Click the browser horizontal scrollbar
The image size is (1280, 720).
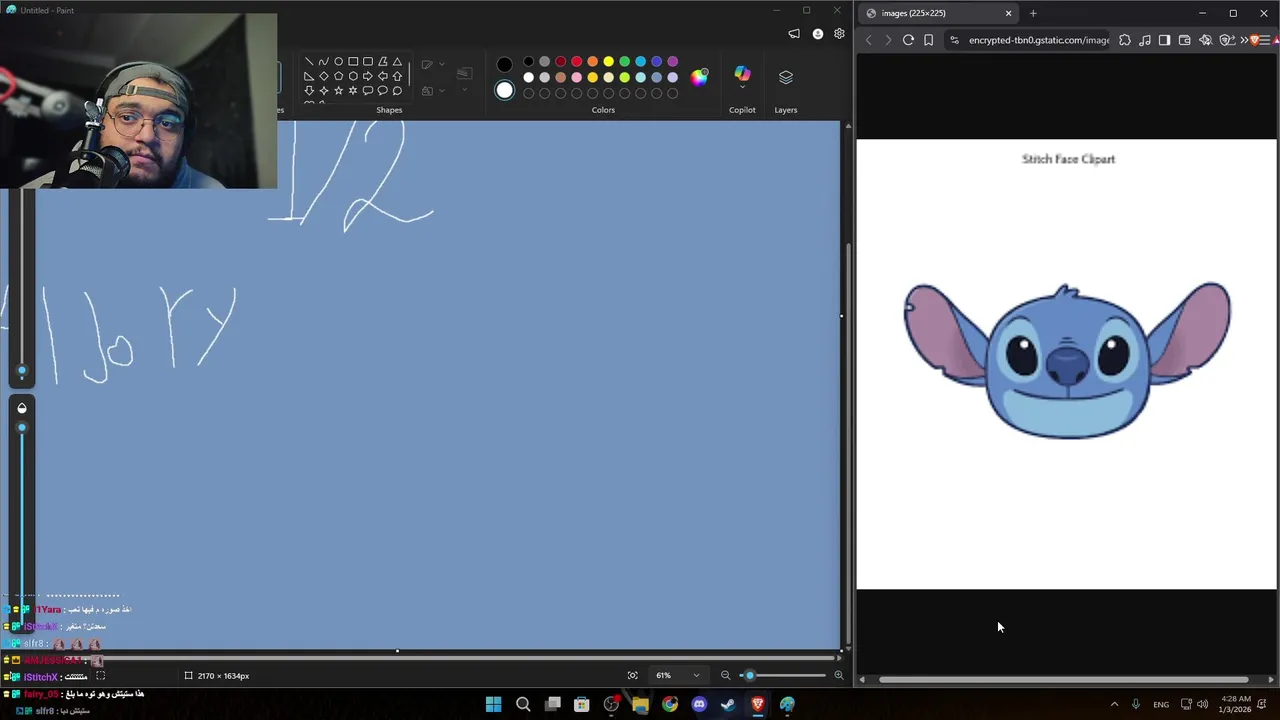coord(1063,680)
